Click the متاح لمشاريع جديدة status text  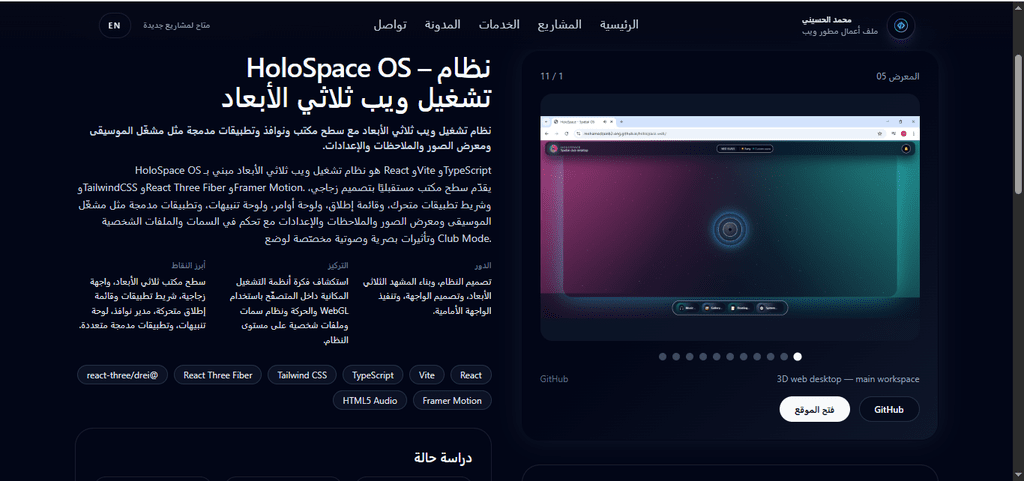(177, 25)
